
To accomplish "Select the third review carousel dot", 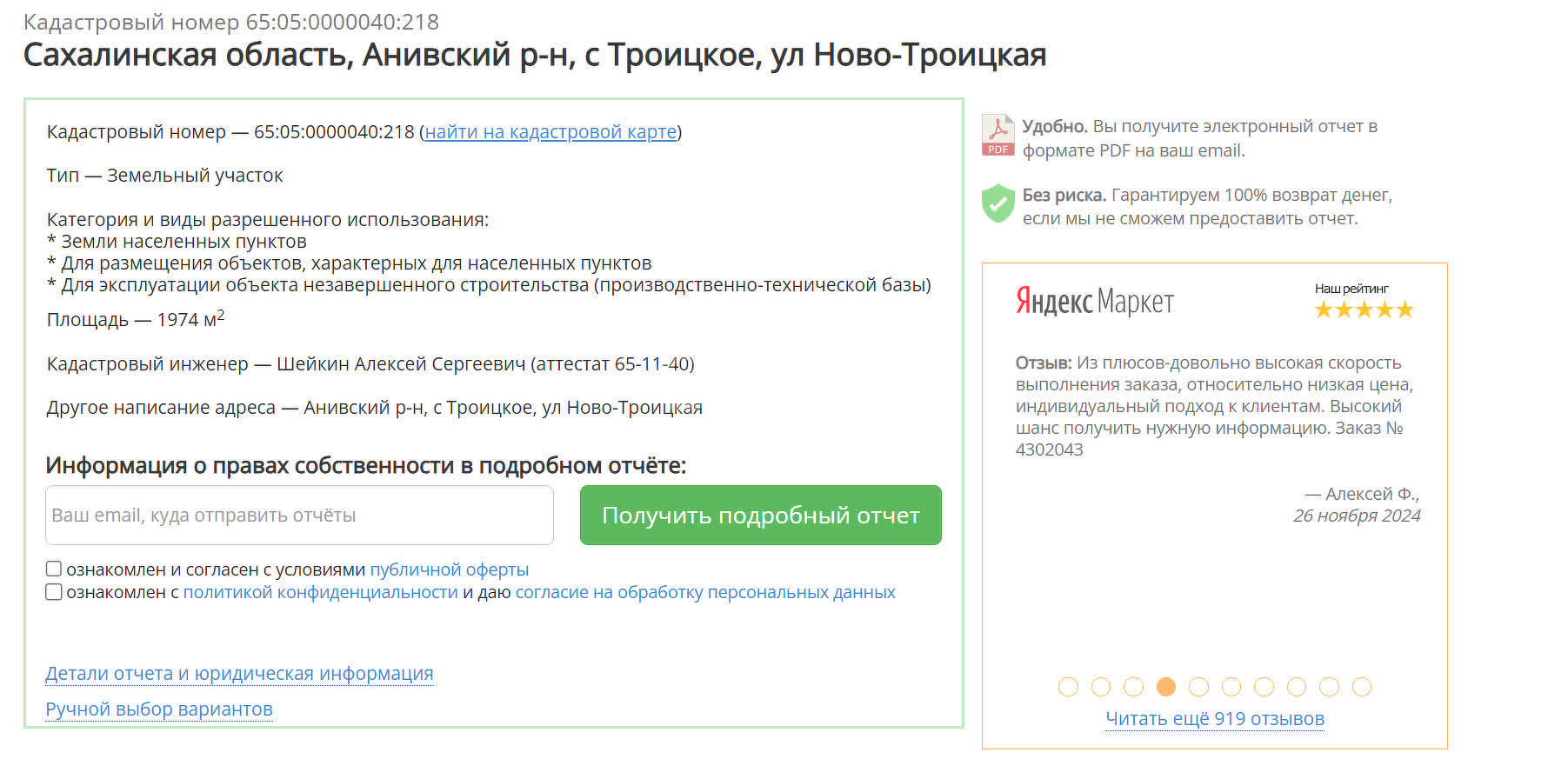I will tap(1133, 687).
